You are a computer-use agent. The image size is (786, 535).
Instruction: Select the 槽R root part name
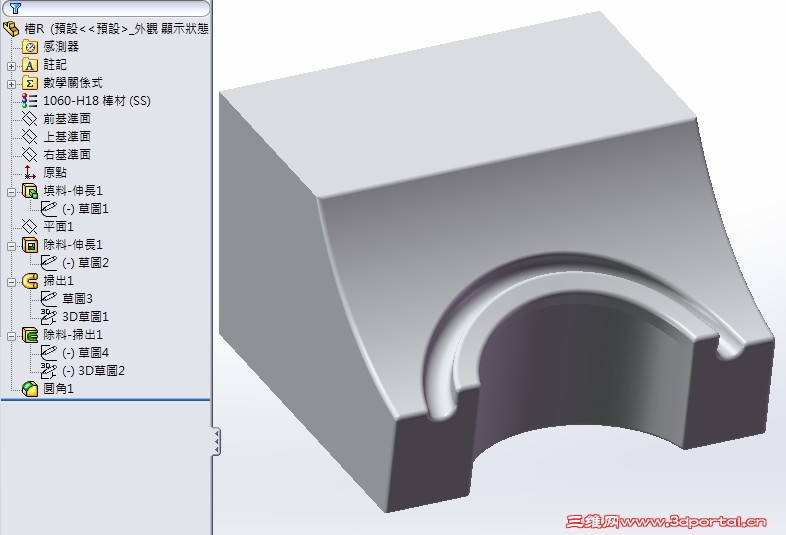click(34, 29)
